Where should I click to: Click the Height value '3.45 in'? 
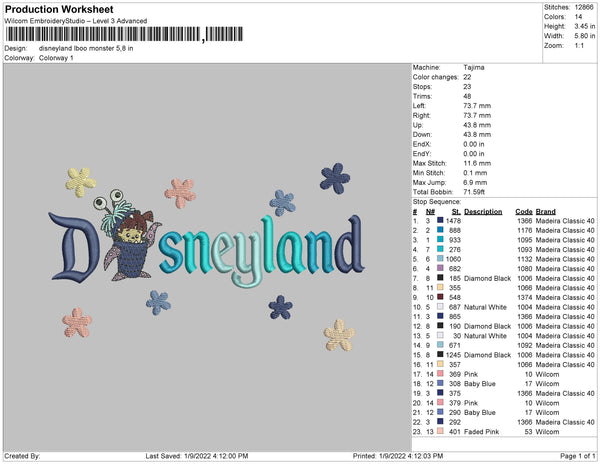(585, 26)
